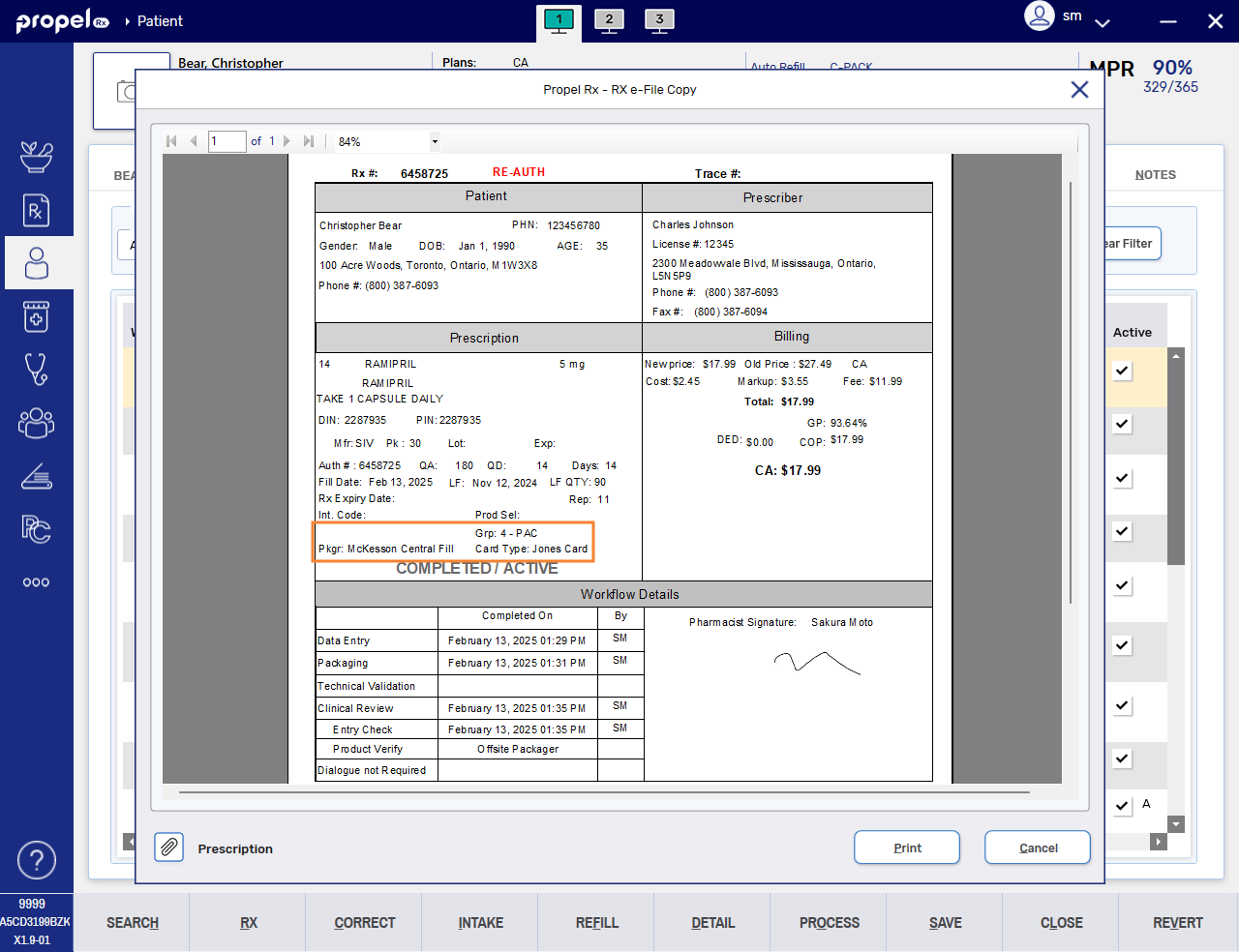Image resolution: width=1239 pixels, height=952 pixels.
Task: Click CORRECT in the bottom bar
Action: tap(365, 923)
